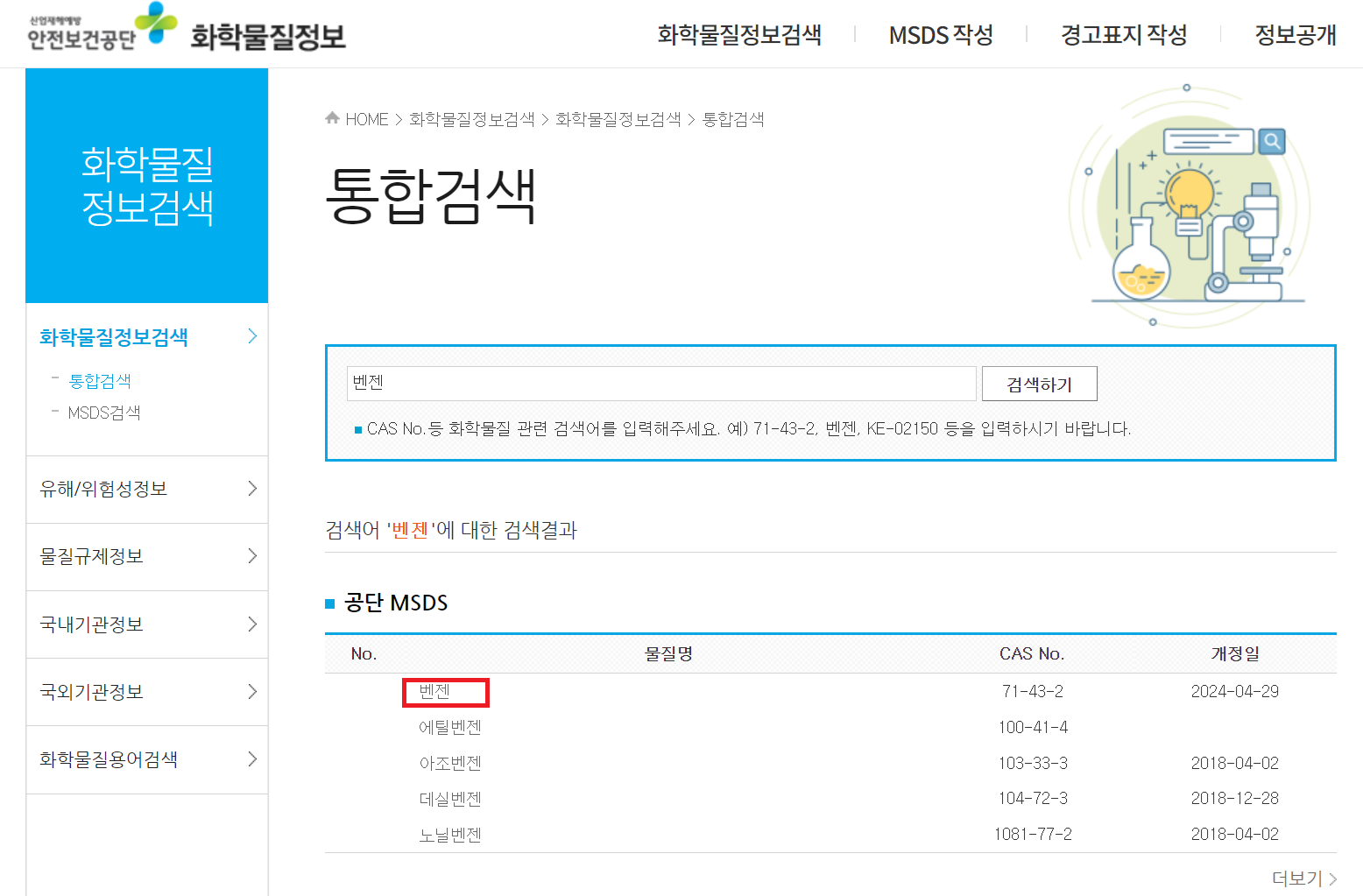Click the first 화학물질정보검색 breadcrumb link
The image size is (1363, 896).
(471, 119)
